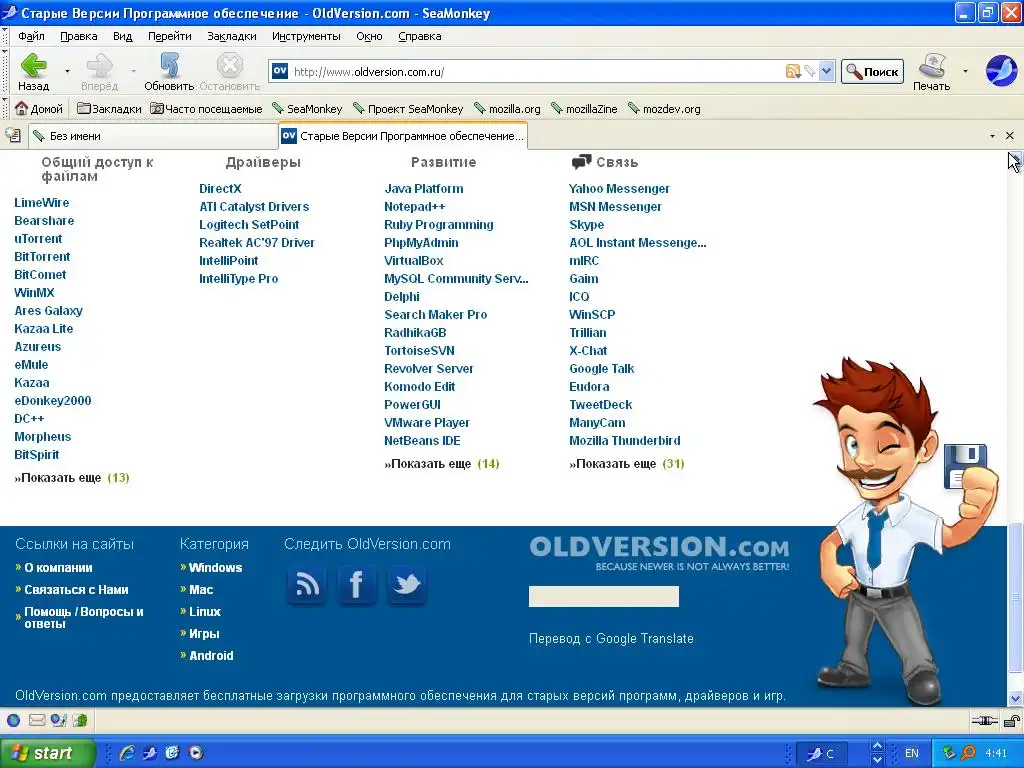The height and width of the screenshot is (768, 1024).
Task: Open the tab list dropdown arrow
Action: tap(992, 136)
